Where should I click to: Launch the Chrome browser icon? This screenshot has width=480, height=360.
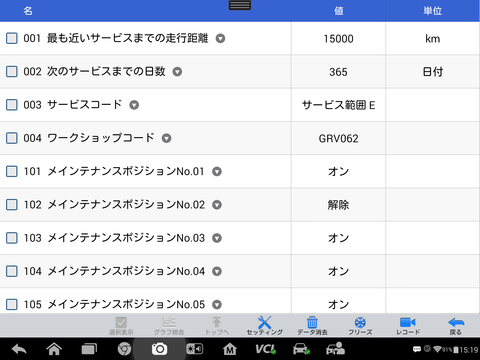tap(124, 349)
